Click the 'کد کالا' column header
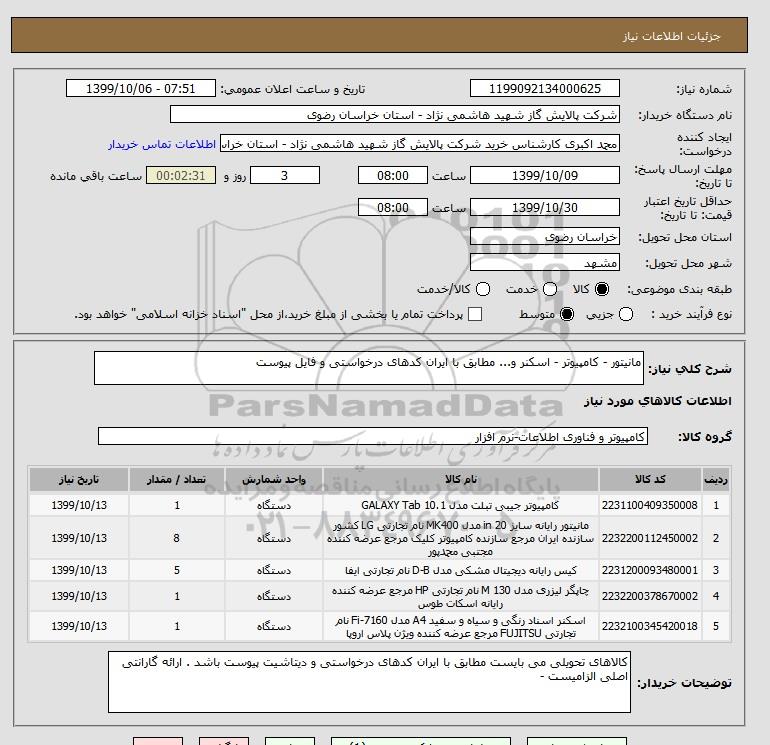The image size is (770, 745). pyautogui.click(x=650, y=479)
